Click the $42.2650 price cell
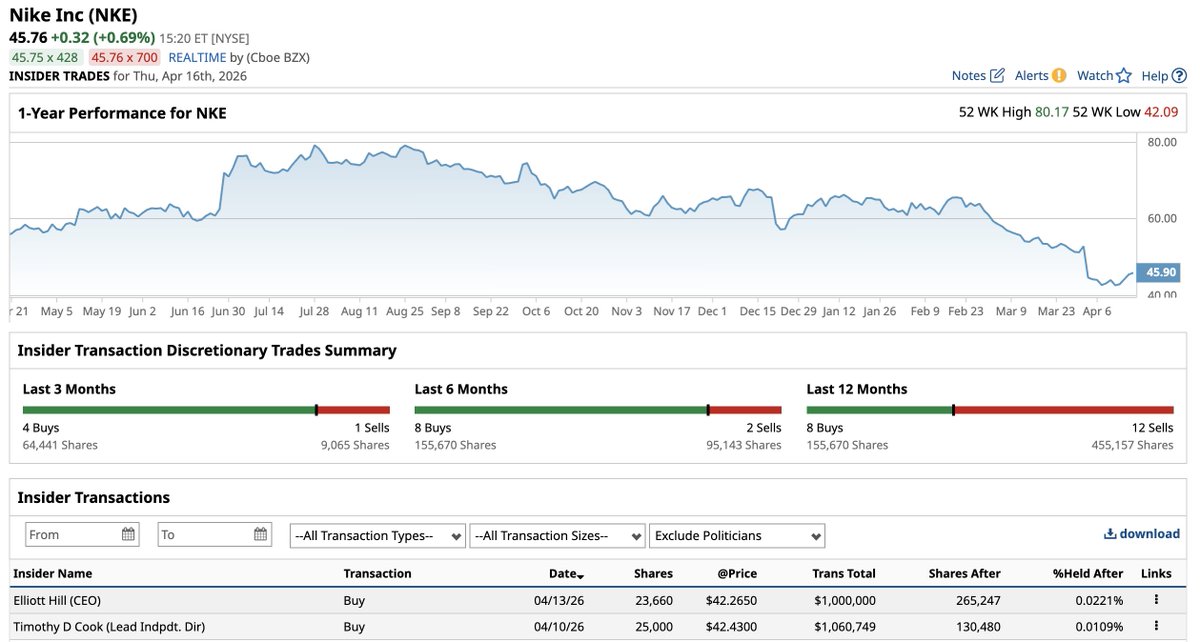The width and height of the screenshot is (1200, 642). pyautogui.click(x=730, y=600)
